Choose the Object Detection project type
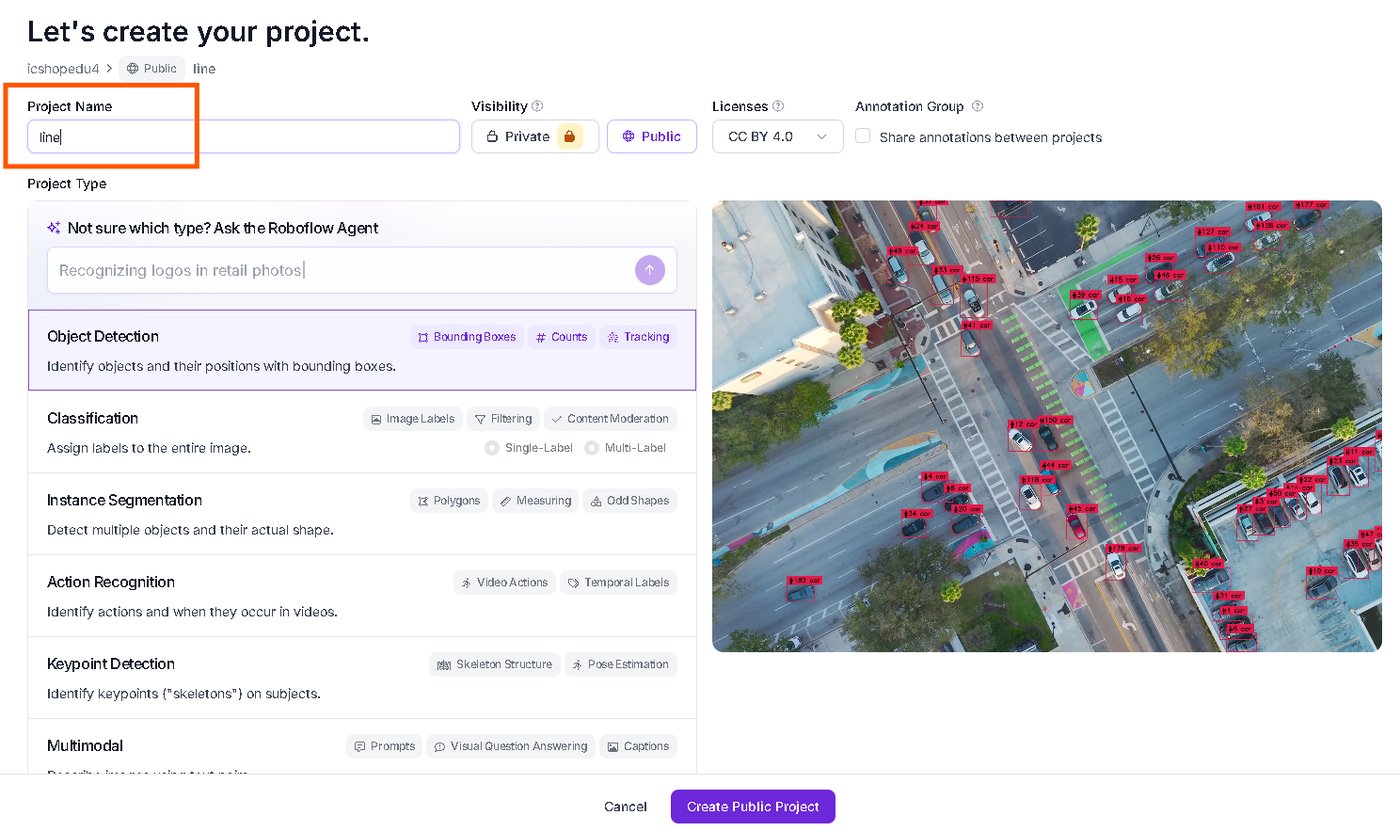1400x831 pixels. (x=362, y=350)
